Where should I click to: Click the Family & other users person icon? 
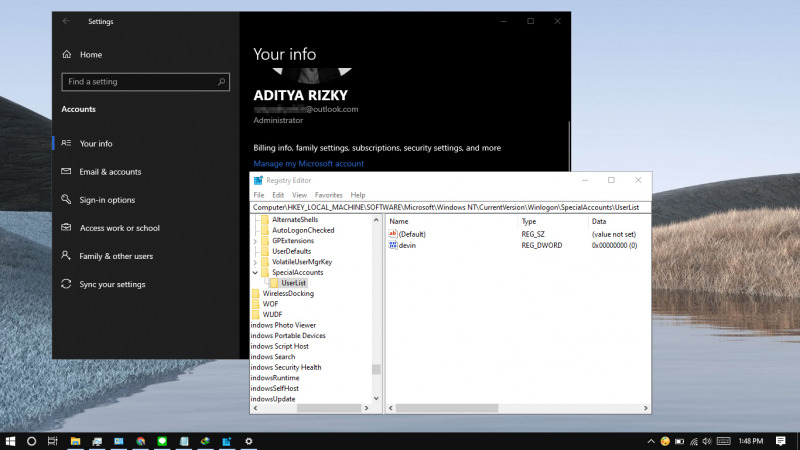click(x=66, y=256)
